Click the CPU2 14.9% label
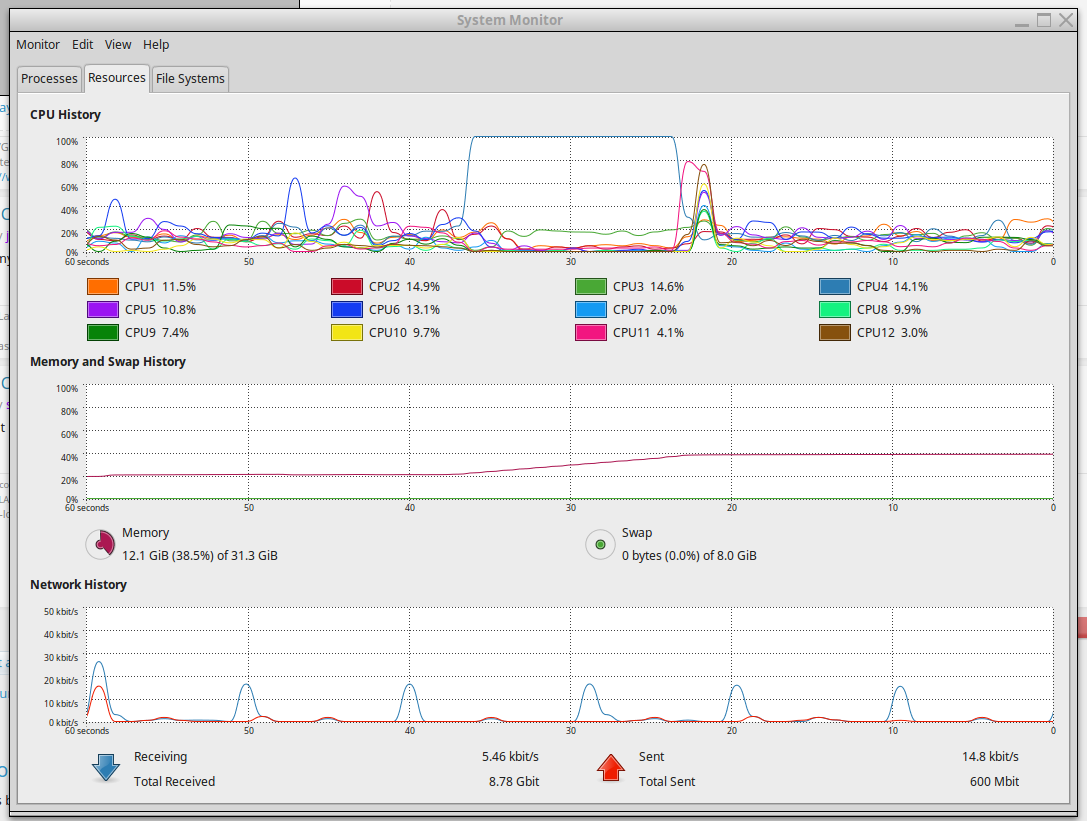The width and height of the screenshot is (1087, 821). [x=404, y=286]
